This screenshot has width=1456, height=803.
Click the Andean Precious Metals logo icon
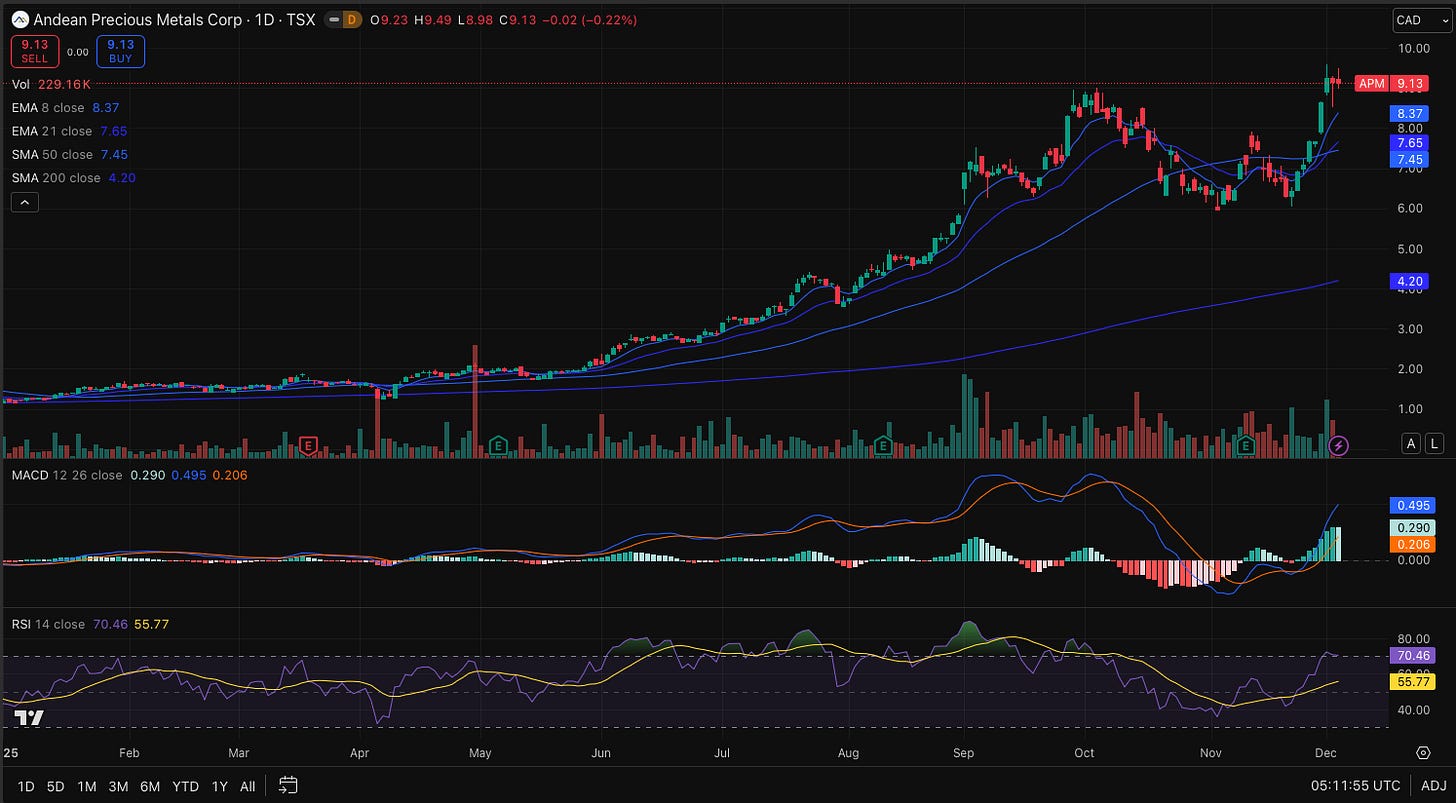(x=20, y=19)
